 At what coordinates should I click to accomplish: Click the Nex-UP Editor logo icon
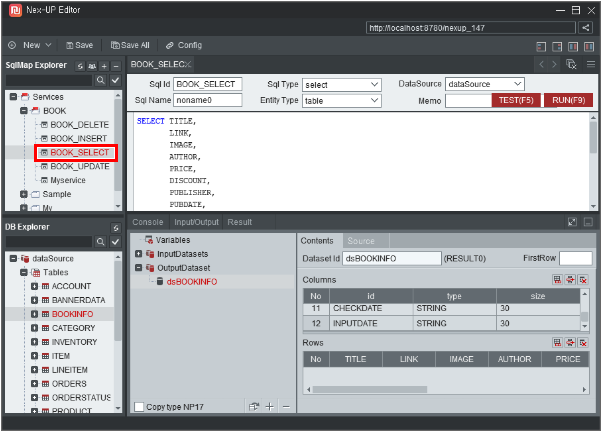pyautogui.click(x=15, y=10)
